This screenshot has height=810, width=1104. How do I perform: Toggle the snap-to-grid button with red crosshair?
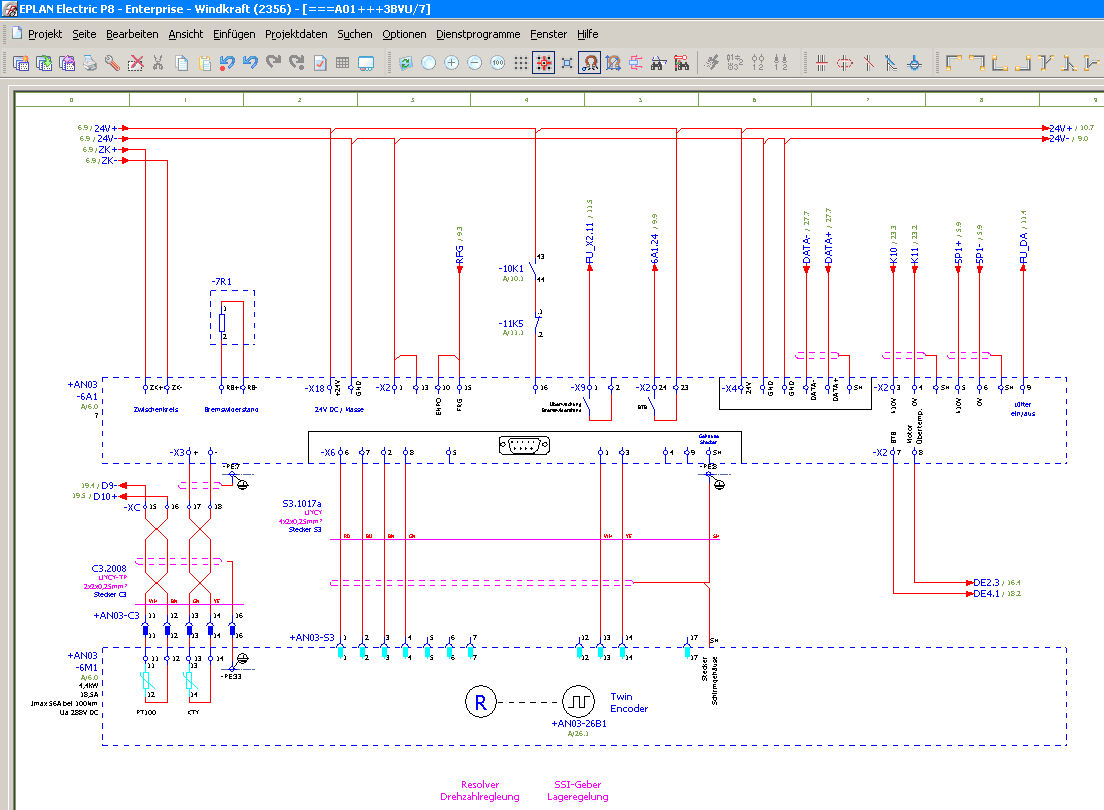click(544, 63)
